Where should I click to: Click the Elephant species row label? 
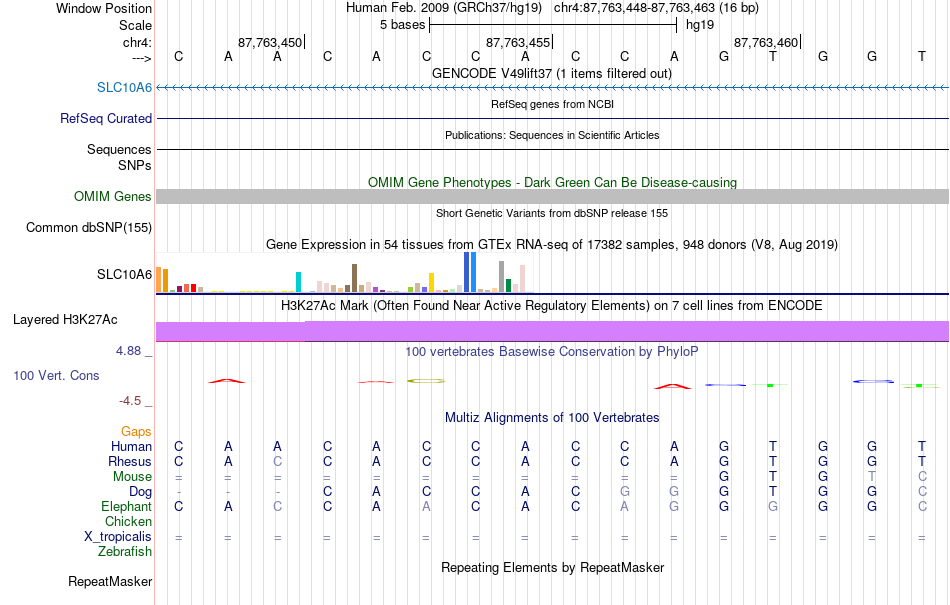126,506
